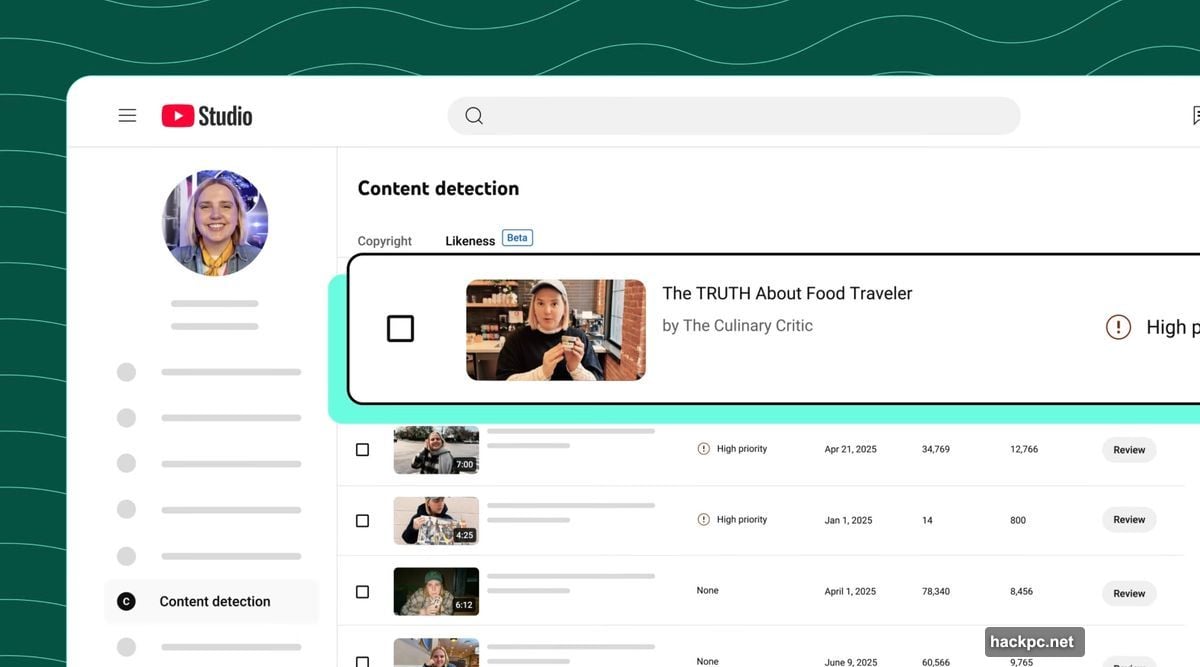This screenshot has height=667, width=1200.
Task: Click Review on the April 1, 2025 row
Action: point(1128,593)
